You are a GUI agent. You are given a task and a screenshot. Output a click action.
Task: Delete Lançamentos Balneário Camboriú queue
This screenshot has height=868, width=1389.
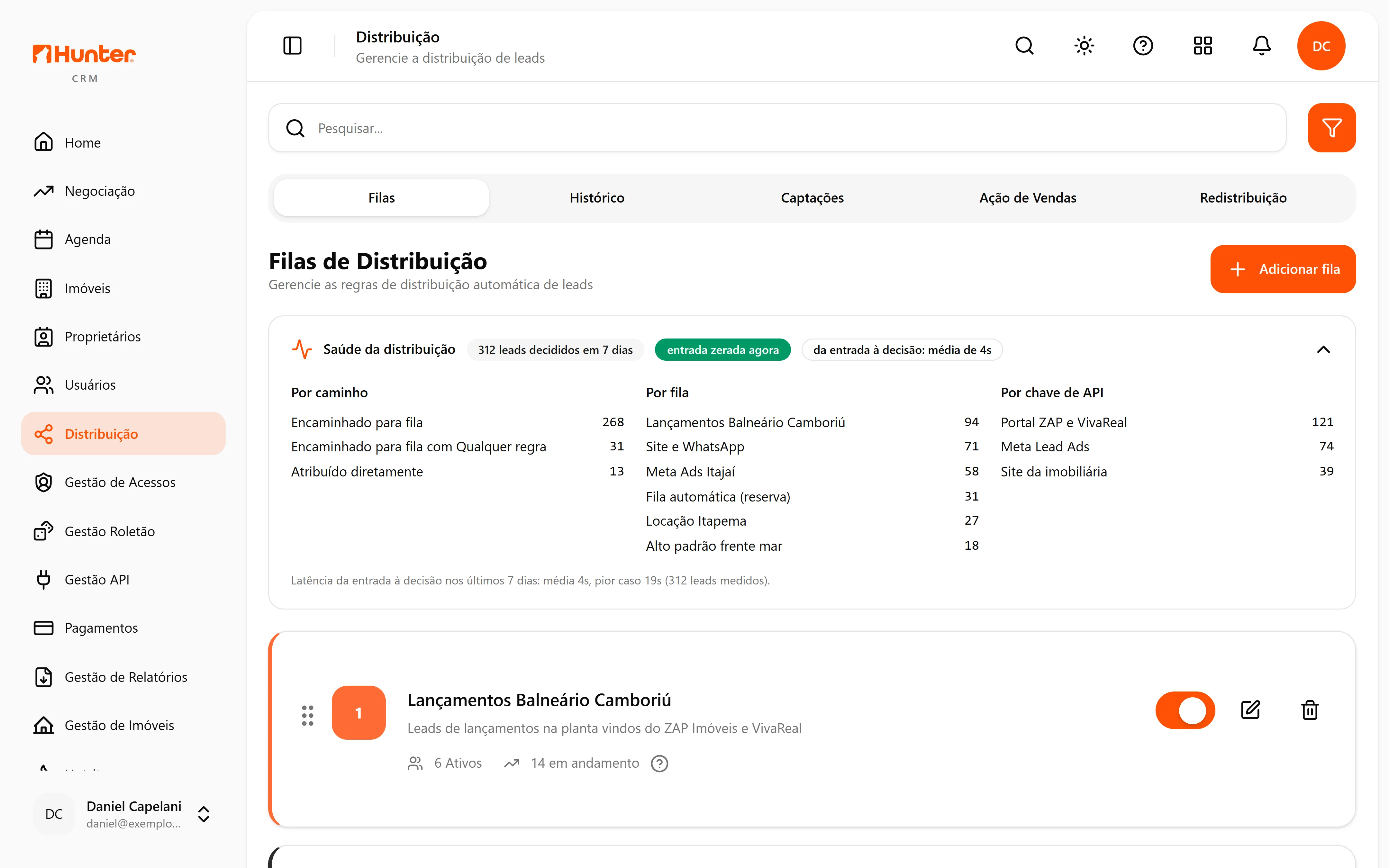pos(1310,710)
